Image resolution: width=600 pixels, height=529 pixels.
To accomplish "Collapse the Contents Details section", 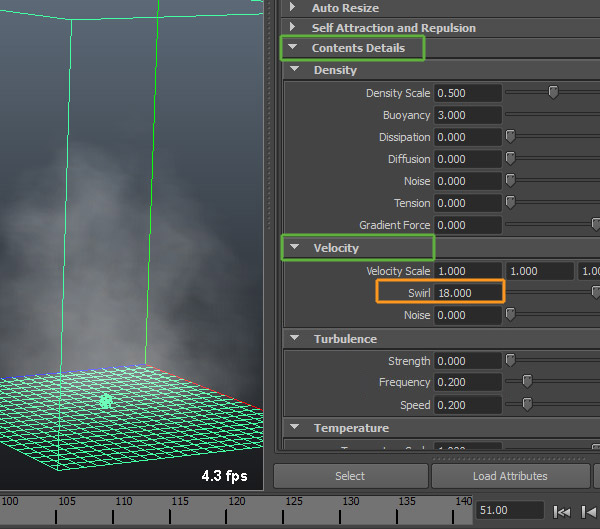I will 293,47.
